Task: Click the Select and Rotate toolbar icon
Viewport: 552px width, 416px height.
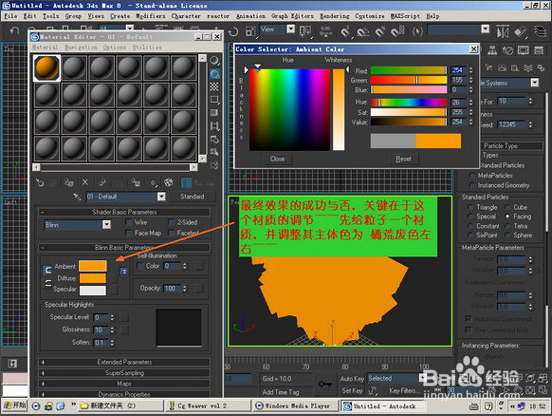Action: pos(233,32)
